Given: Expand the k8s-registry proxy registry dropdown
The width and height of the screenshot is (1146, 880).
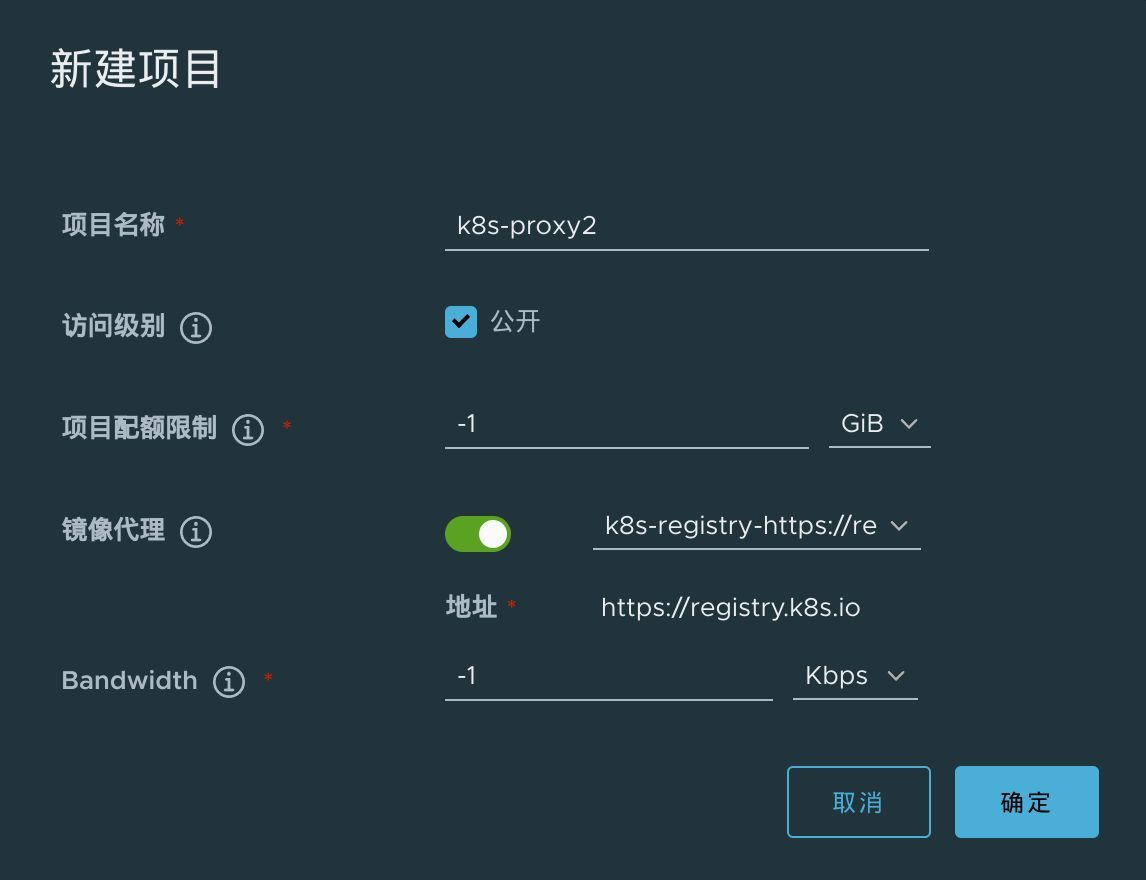Looking at the screenshot, I should click(756, 526).
